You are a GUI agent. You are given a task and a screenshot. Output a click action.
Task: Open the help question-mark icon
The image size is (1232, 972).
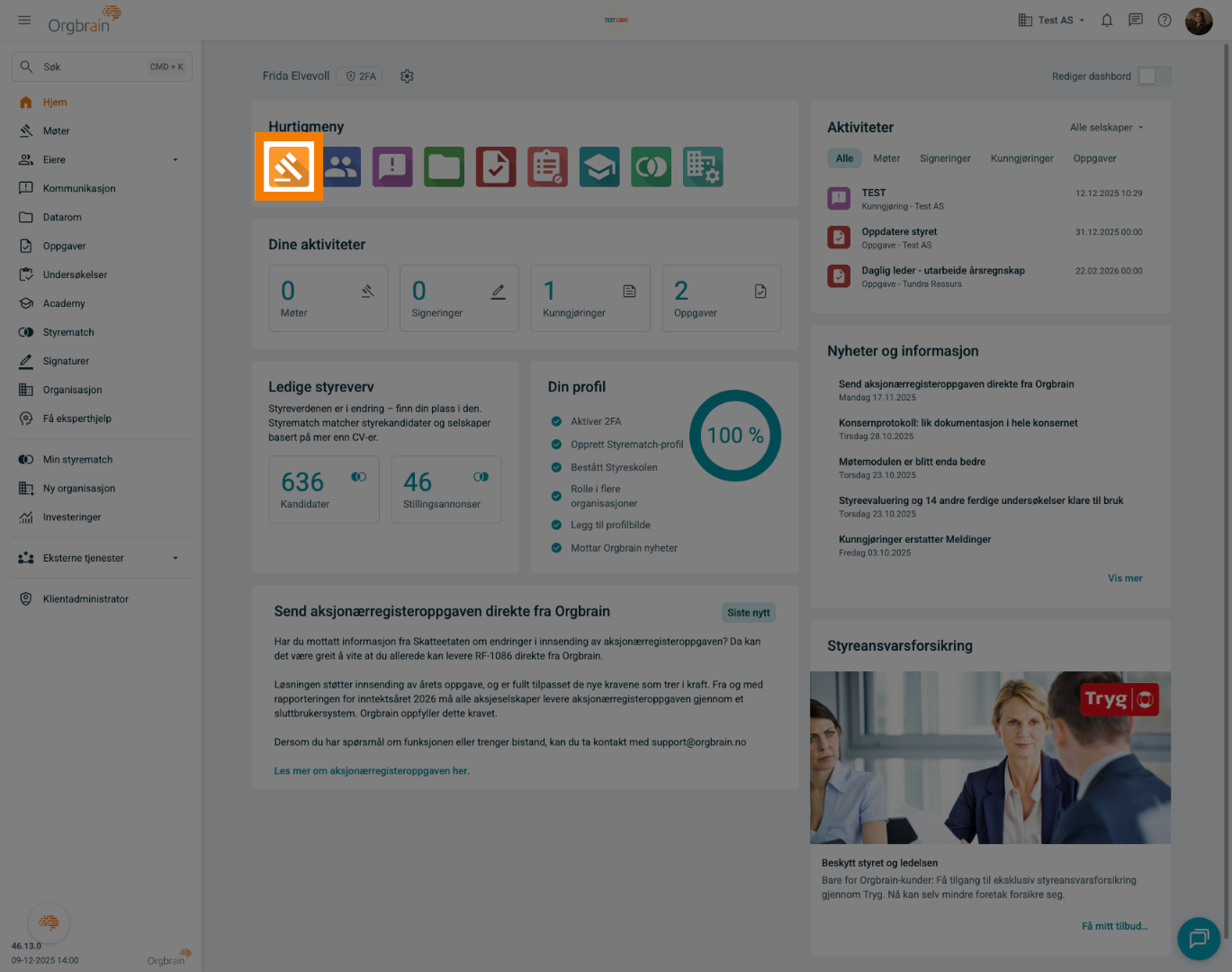(x=1165, y=20)
